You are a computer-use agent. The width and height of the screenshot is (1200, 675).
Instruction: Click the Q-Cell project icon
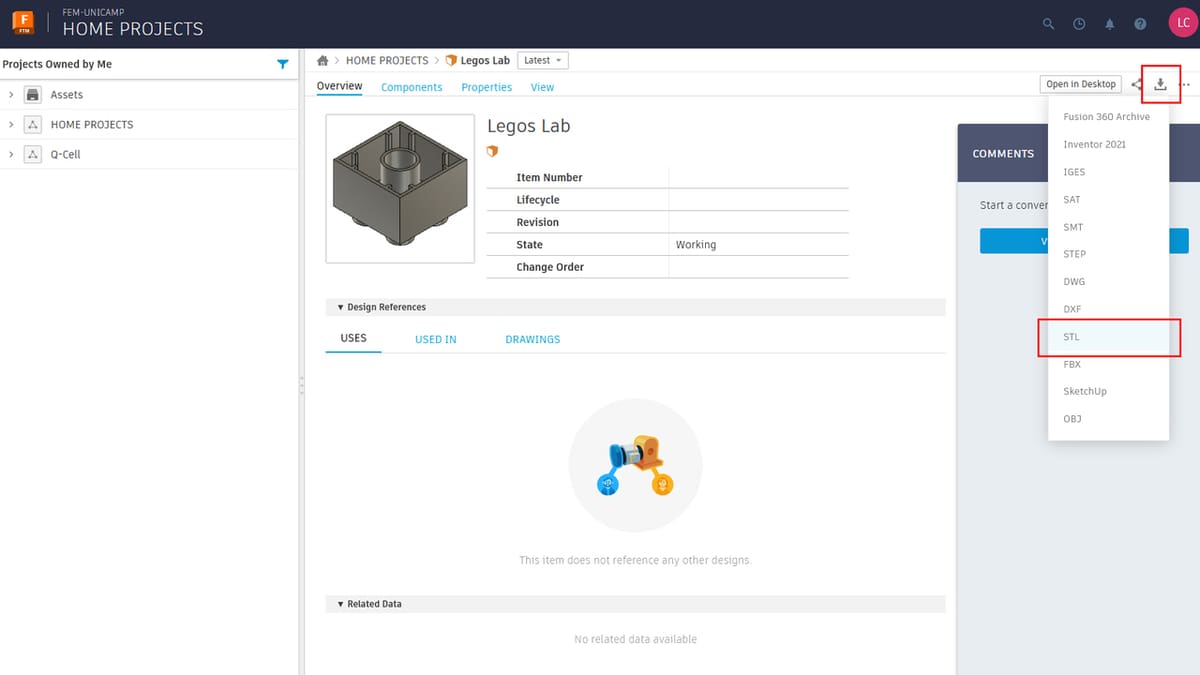[33, 155]
